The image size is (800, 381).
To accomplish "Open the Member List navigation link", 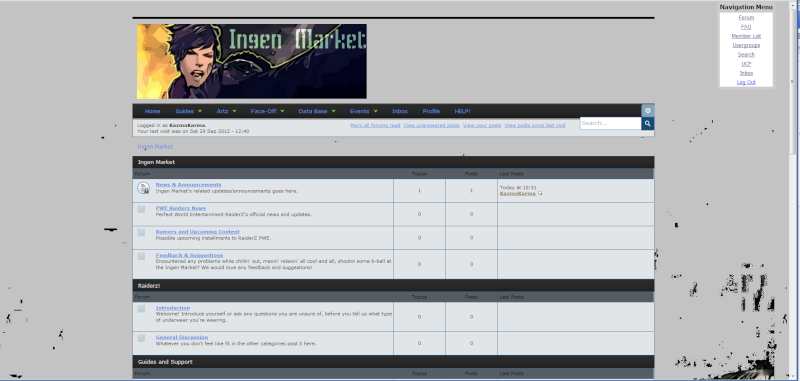I will [x=746, y=36].
